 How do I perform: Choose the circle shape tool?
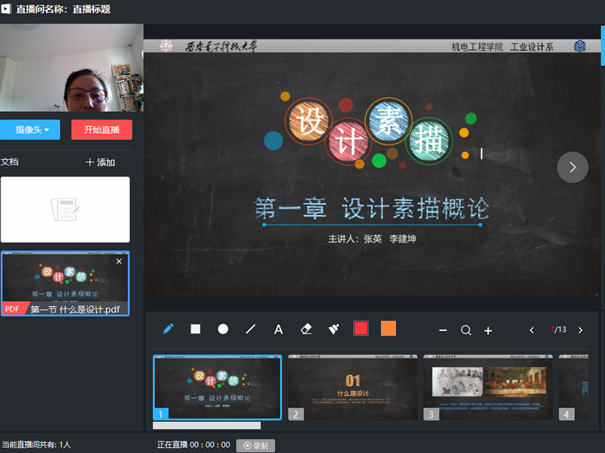coord(223,329)
